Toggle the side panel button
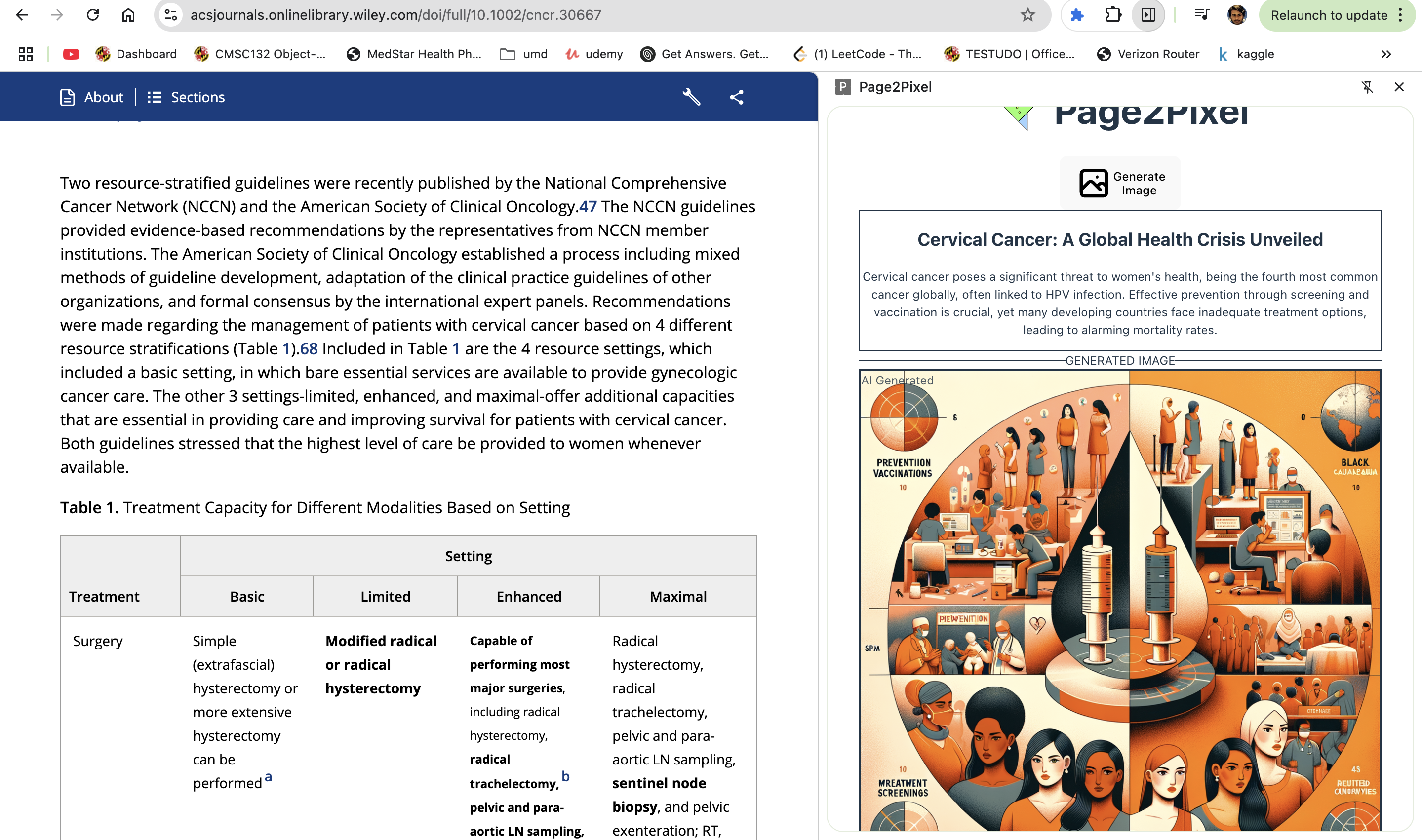The width and height of the screenshot is (1422, 840). tap(1148, 15)
